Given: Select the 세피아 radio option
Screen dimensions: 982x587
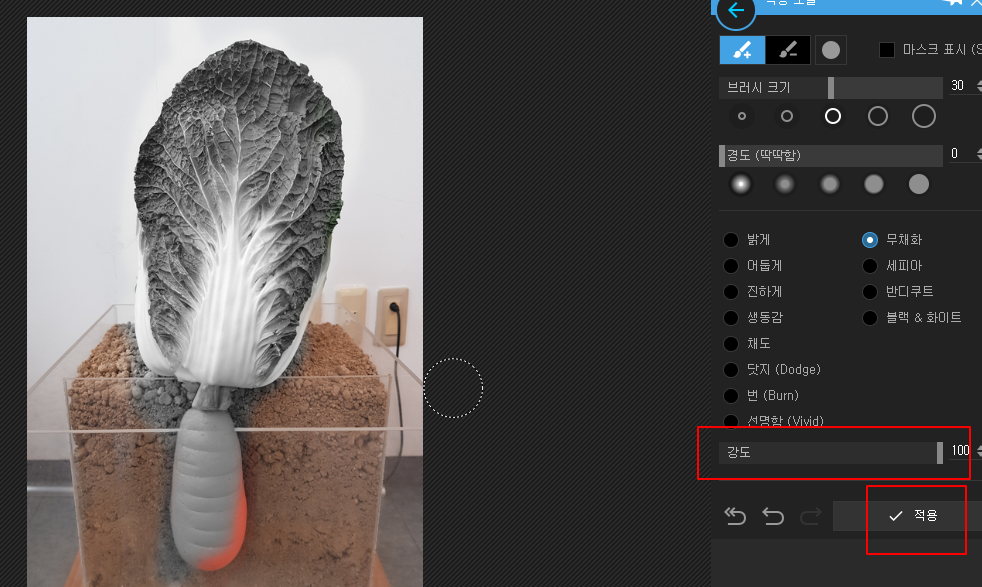Looking at the screenshot, I should 870,266.
